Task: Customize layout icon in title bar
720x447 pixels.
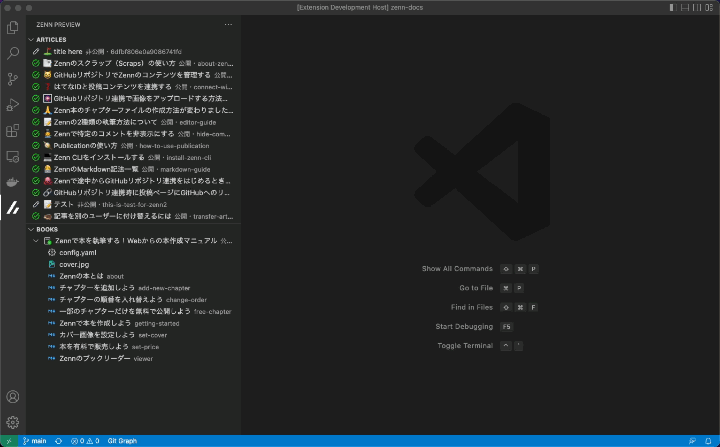Action: coord(709,7)
